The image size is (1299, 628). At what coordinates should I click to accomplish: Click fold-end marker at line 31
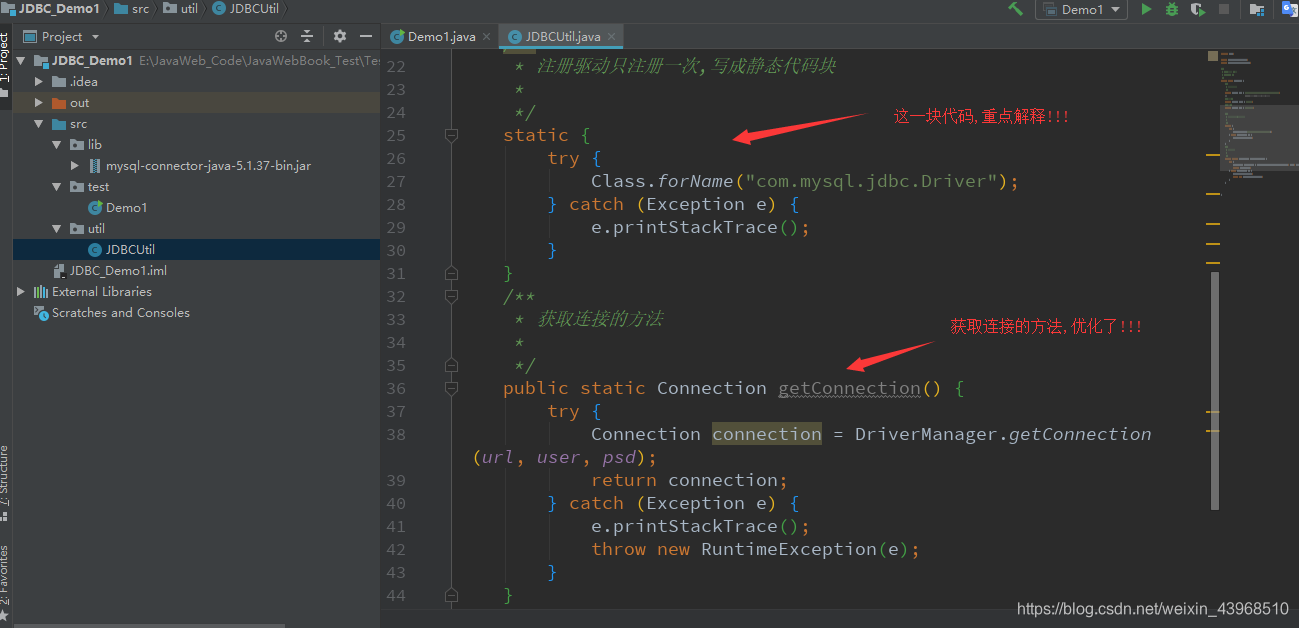pyautogui.click(x=451, y=273)
